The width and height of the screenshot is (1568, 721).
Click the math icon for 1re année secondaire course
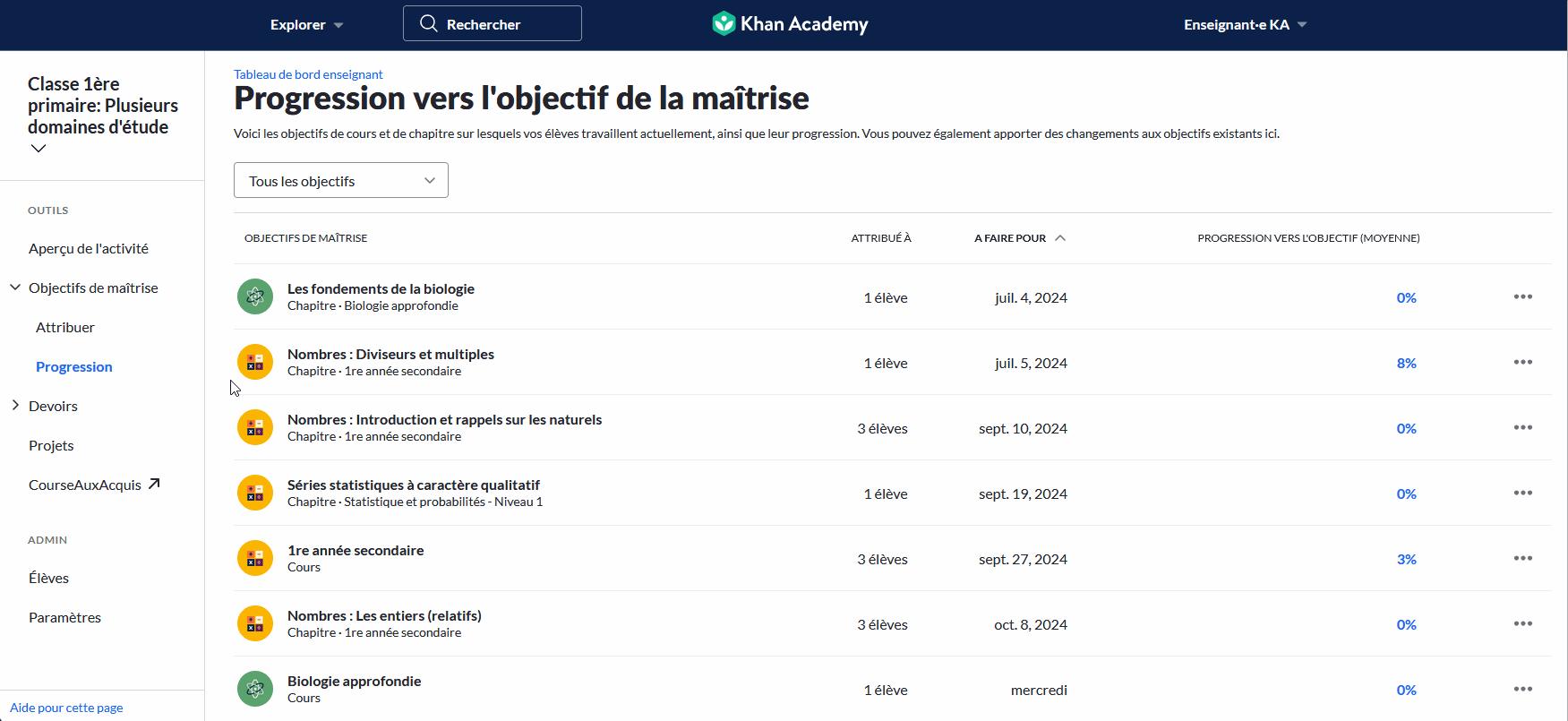point(255,558)
